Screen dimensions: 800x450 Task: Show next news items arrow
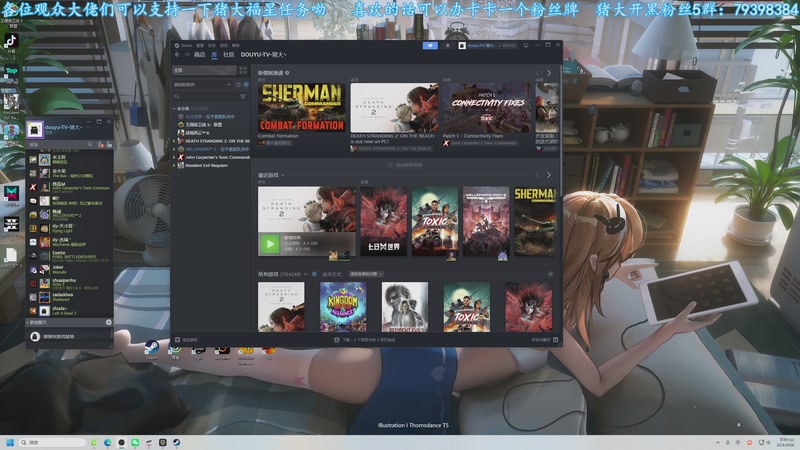coord(549,73)
